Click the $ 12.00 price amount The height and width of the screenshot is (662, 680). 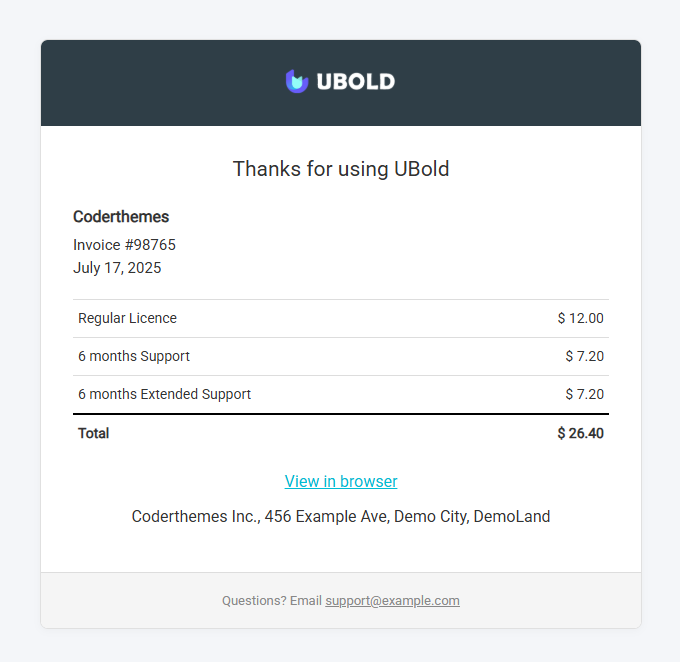(580, 318)
